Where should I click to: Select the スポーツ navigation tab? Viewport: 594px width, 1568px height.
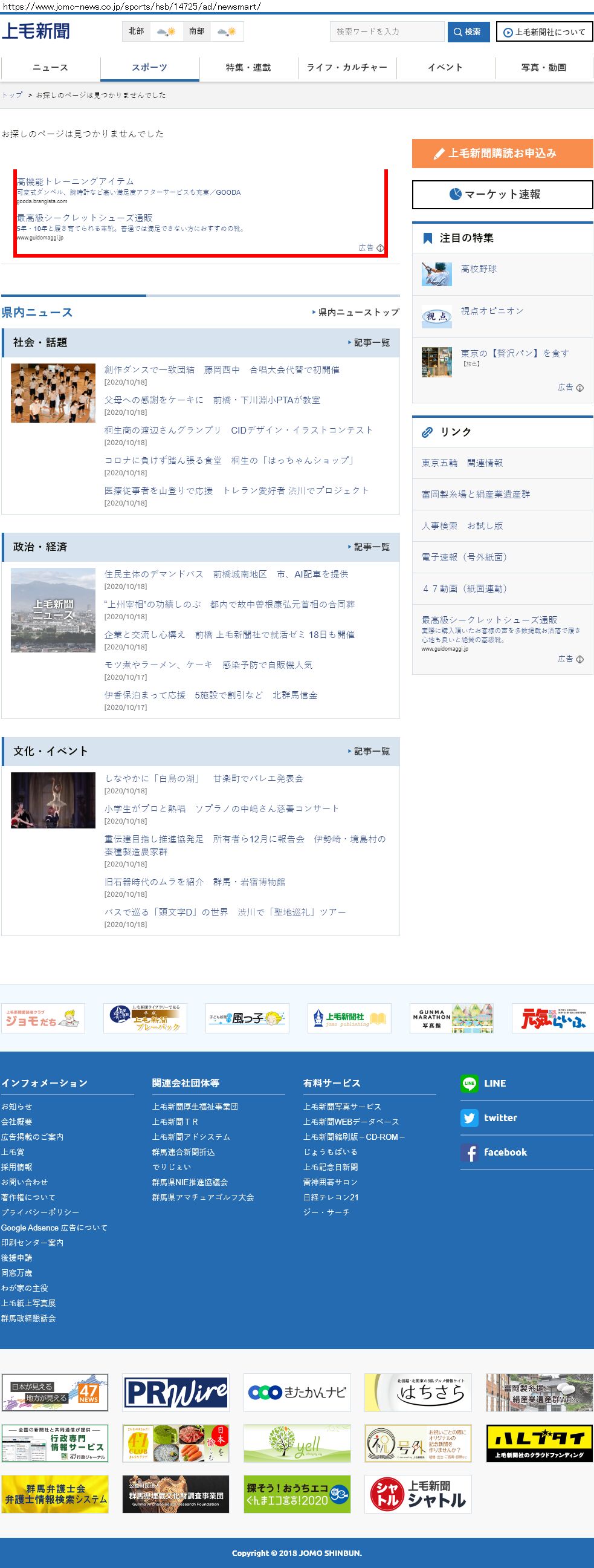tap(150, 68)
